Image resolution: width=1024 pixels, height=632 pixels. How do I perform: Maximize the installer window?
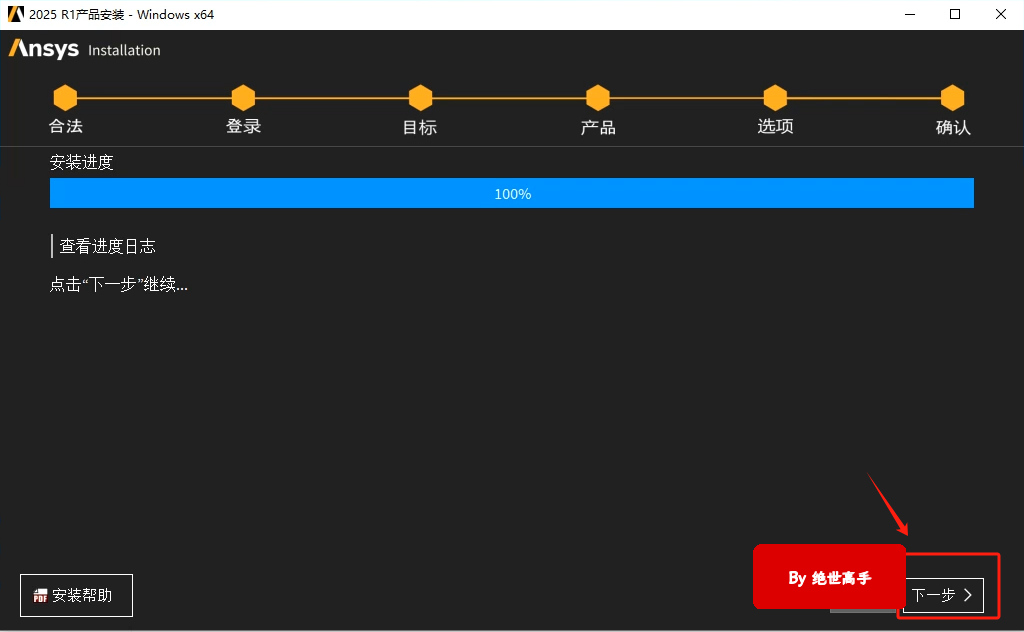point(955,14)
